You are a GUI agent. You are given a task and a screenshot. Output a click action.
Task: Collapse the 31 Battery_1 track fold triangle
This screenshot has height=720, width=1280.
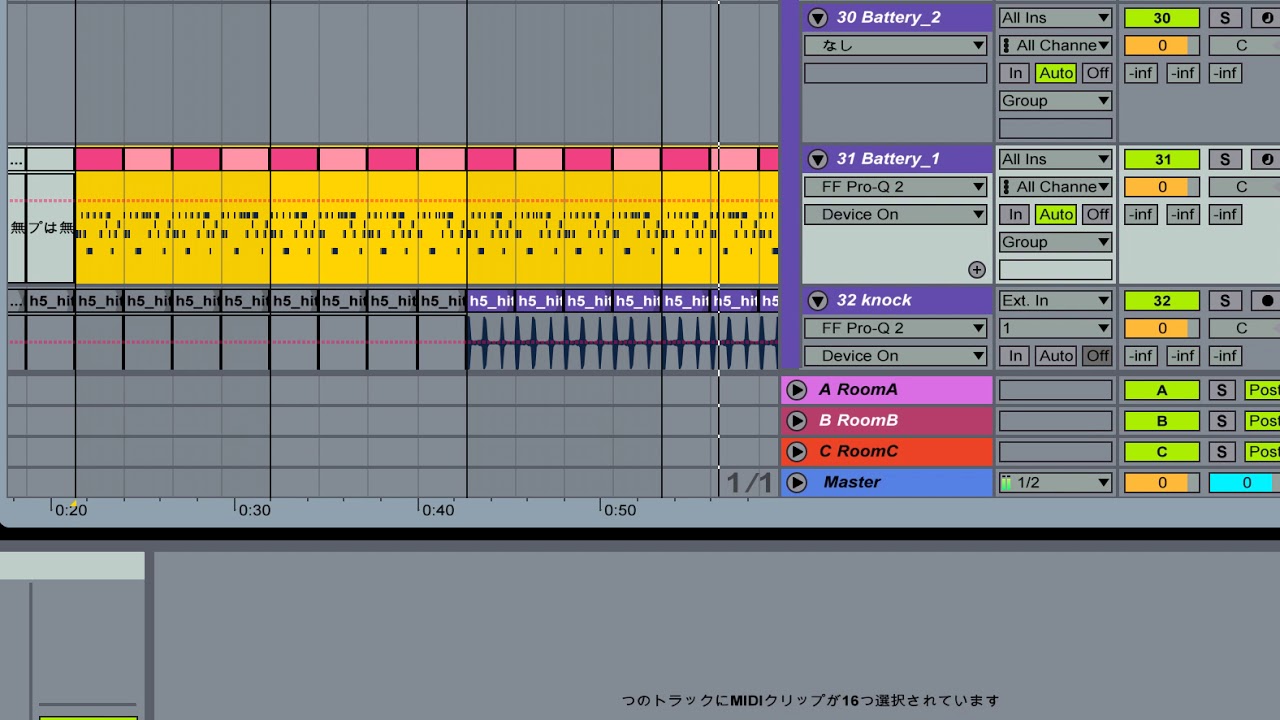[818, 159]
